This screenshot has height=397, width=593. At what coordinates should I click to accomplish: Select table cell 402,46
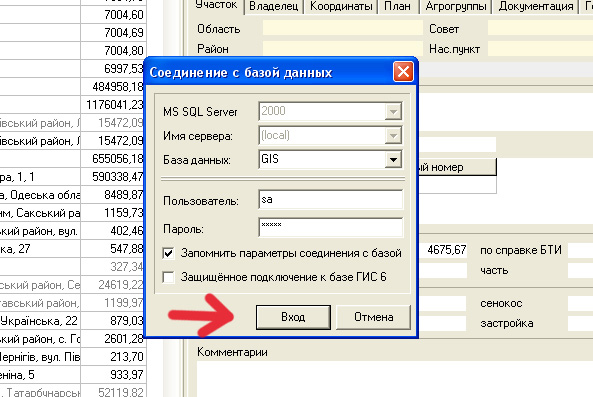pyautogui.click(x=113, y=231)
